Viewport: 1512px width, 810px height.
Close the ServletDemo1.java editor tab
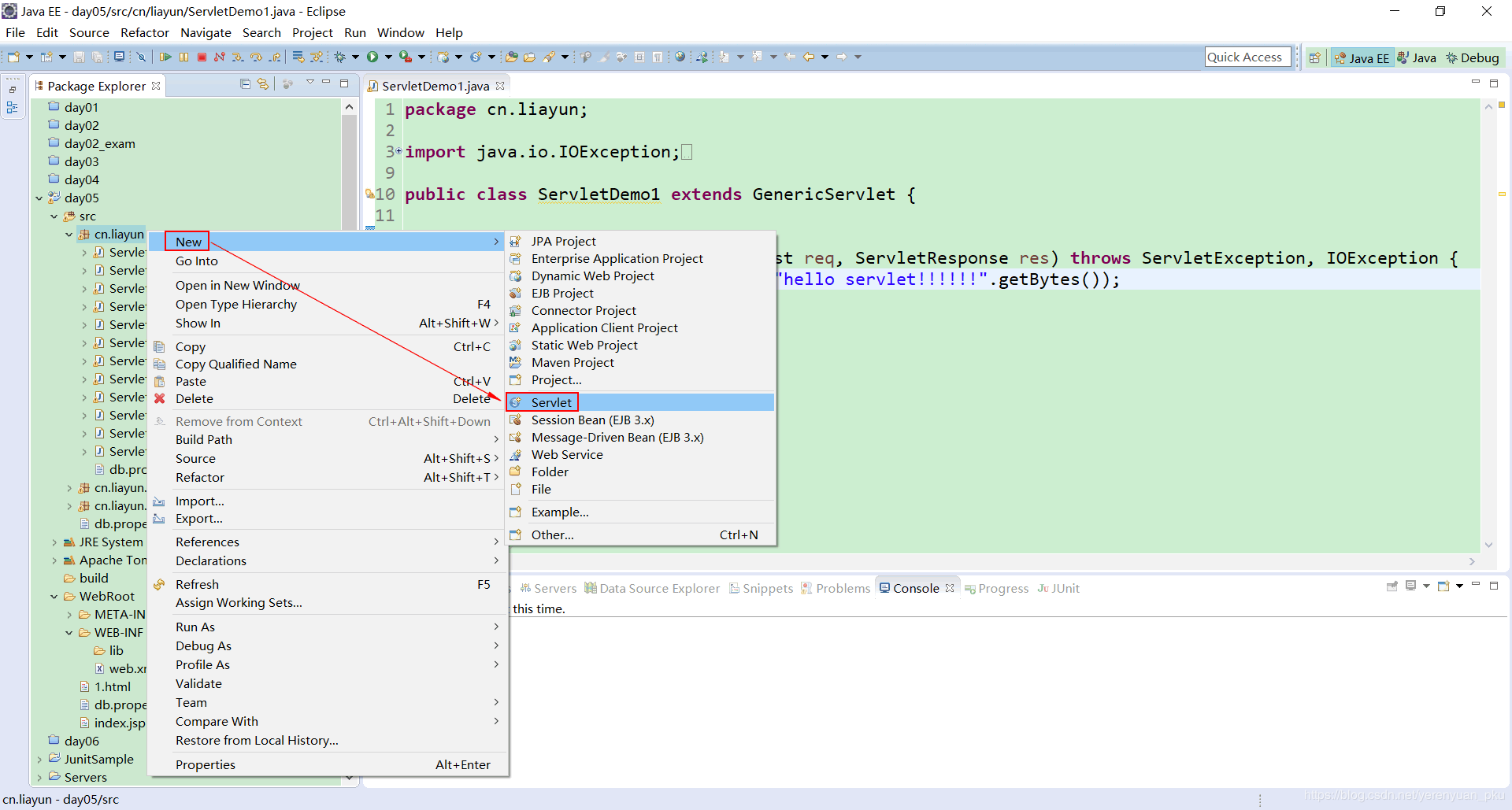500,86
